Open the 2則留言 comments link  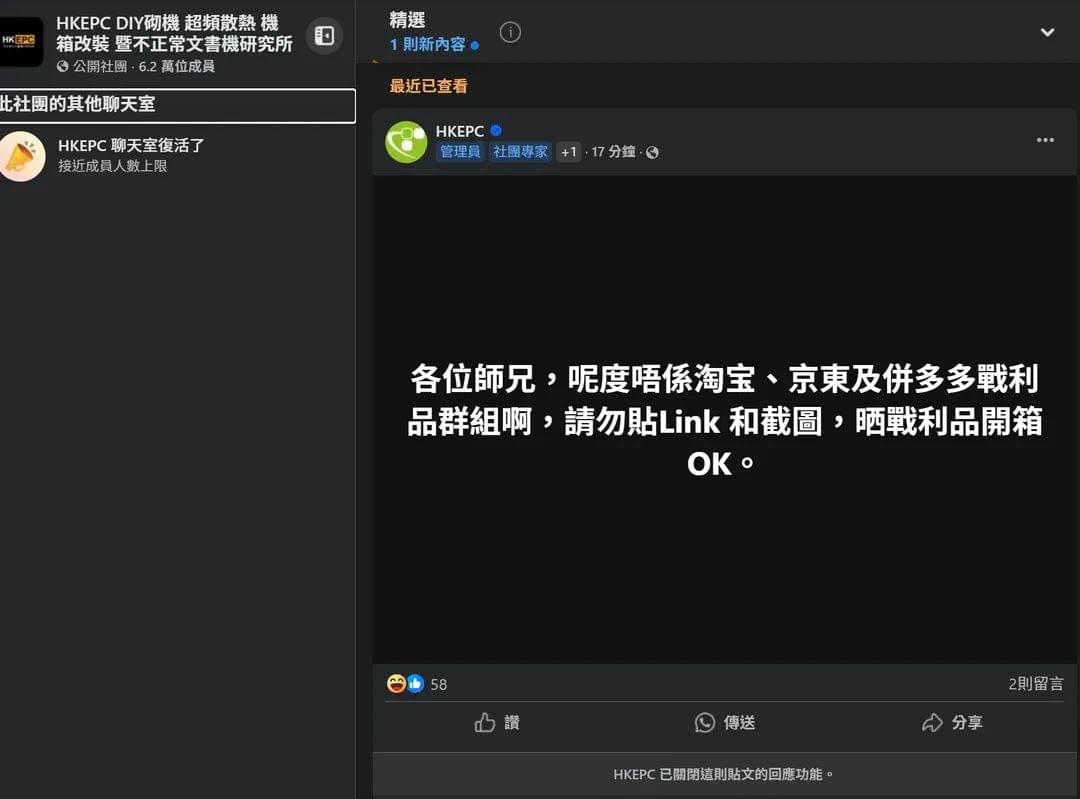tap(1035, 683)
